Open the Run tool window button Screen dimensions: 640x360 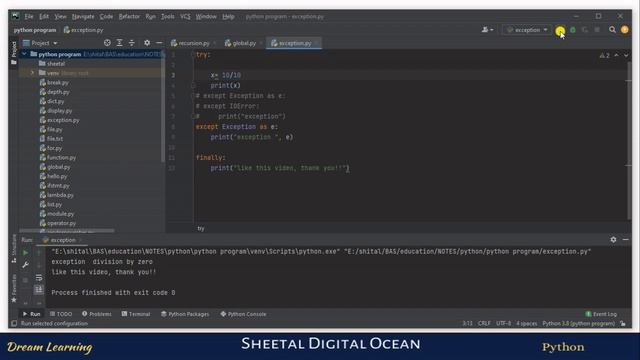(31, 314)
